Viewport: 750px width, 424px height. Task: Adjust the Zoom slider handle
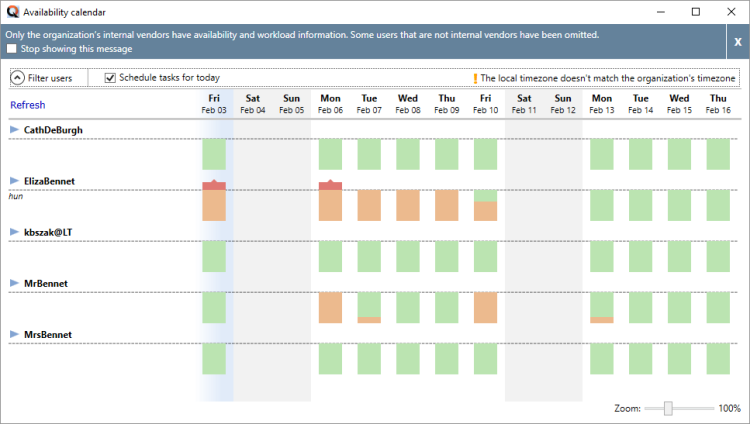(x=668, y=408)
